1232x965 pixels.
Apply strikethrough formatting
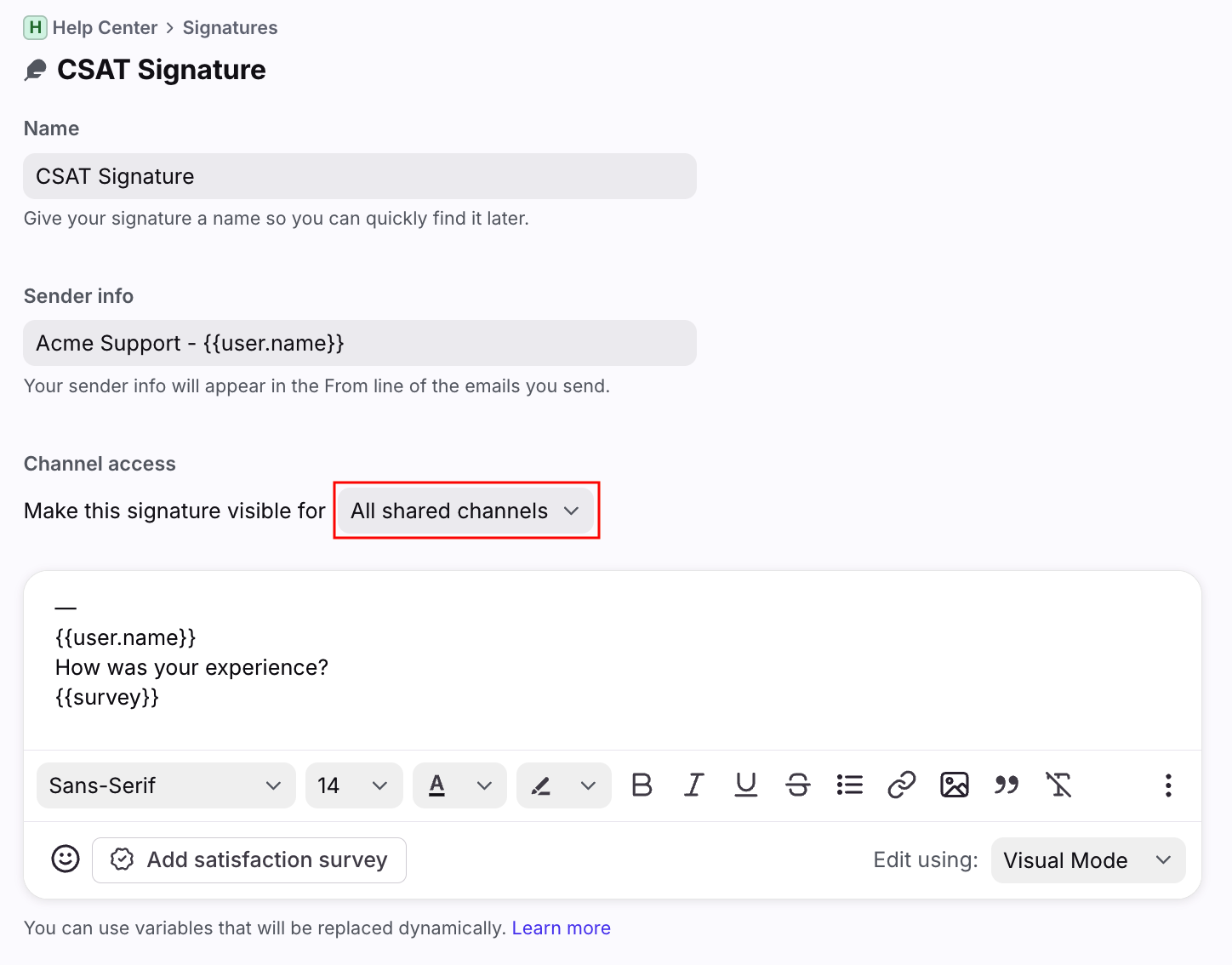tap(798, 785)
